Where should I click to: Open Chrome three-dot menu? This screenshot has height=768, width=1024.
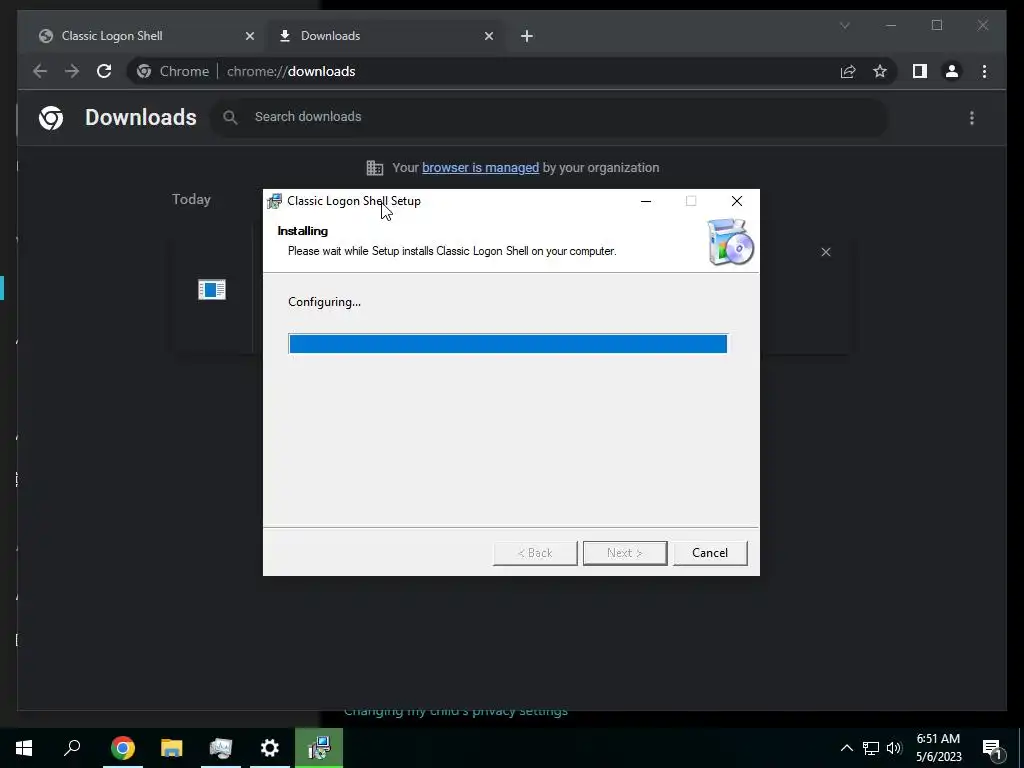click(x=985, y=71)
